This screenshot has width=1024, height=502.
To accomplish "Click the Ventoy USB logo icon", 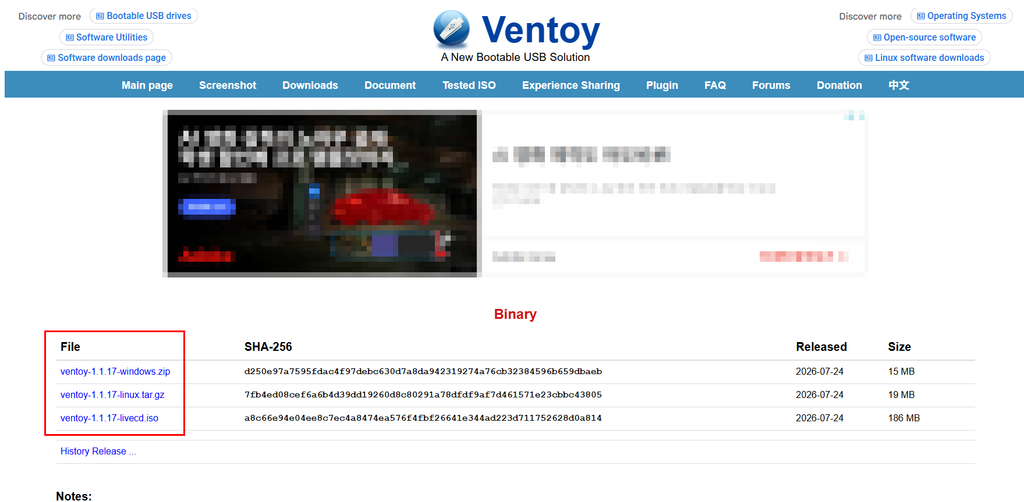I will click(x=452, y=29).
